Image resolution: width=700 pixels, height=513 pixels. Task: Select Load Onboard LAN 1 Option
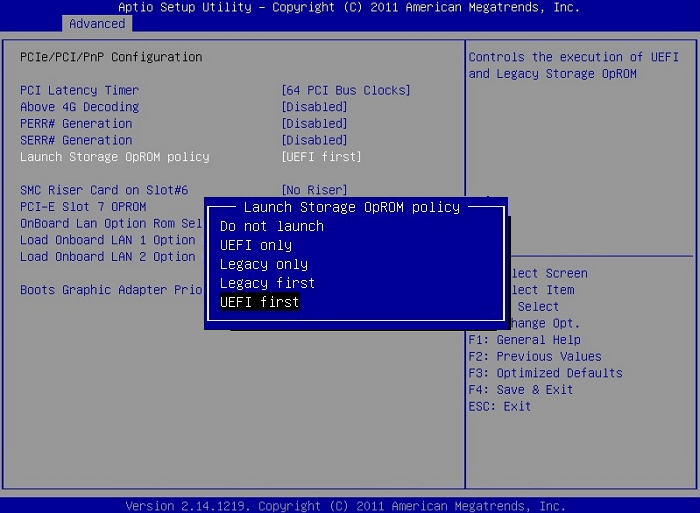pyautogui.click(x=107, y=240)
